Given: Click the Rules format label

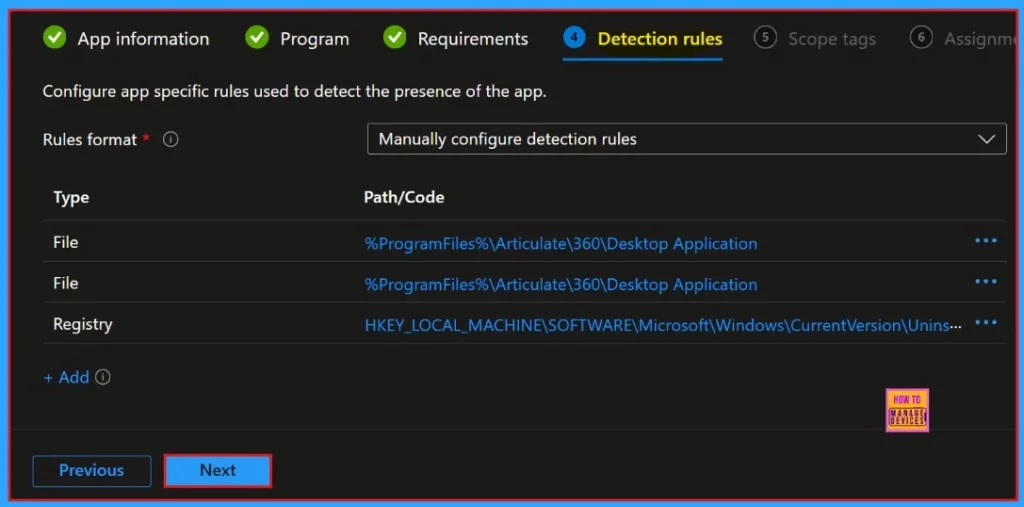Looking at the screenshot, I should pyautogui.click(x=90, y=140).
